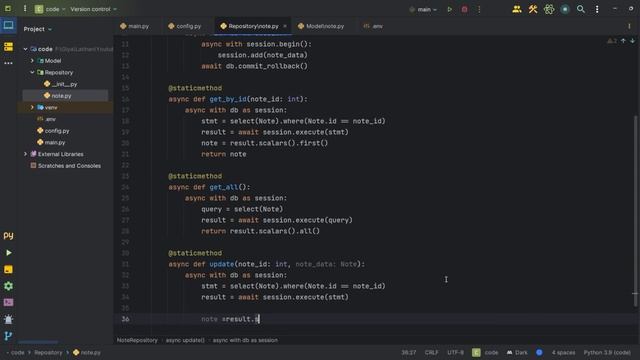
Task: Open the main run configuration dropdown
Action: pos(423,9)
